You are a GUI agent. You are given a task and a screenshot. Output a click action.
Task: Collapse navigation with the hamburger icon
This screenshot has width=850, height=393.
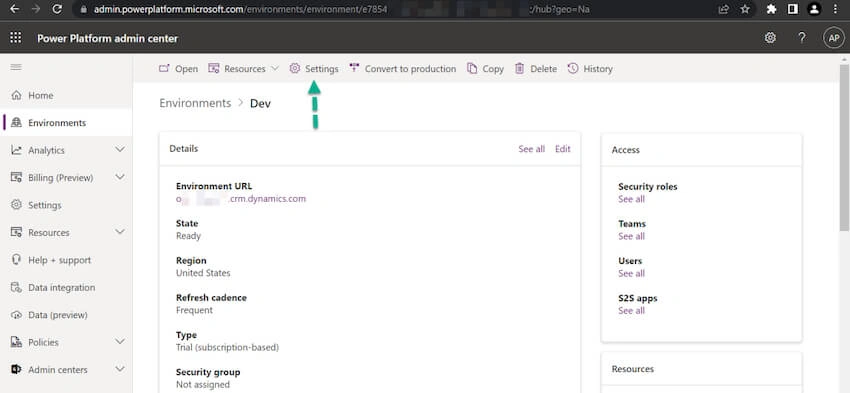(16, 67)
